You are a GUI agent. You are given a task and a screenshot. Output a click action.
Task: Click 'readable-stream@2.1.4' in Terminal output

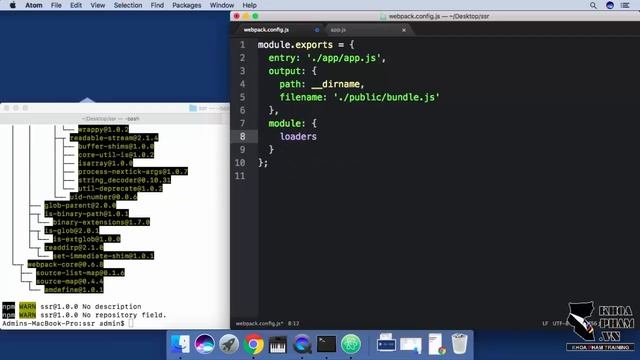(114, 138)
